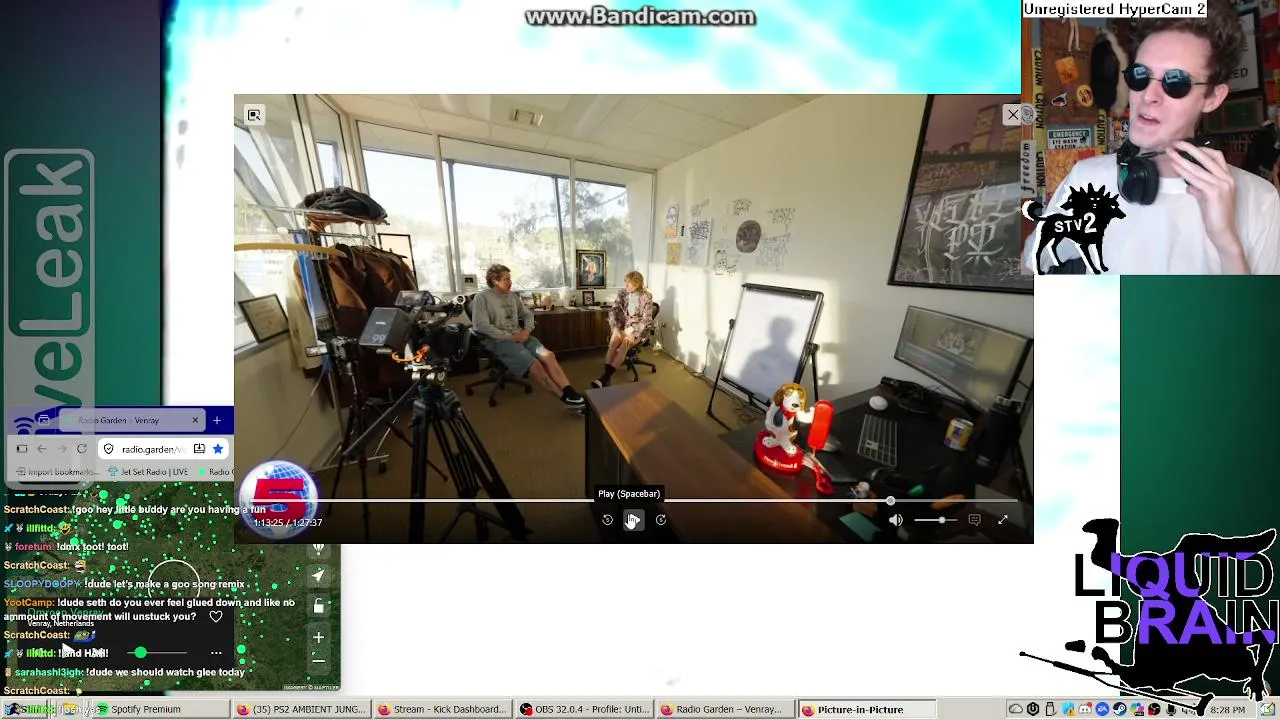Image resolution: width=1280 pixels, height=720 pixels.
Task: Click the video time readout 1:13:25 / 1:27:37
Action: pos(288,522)
